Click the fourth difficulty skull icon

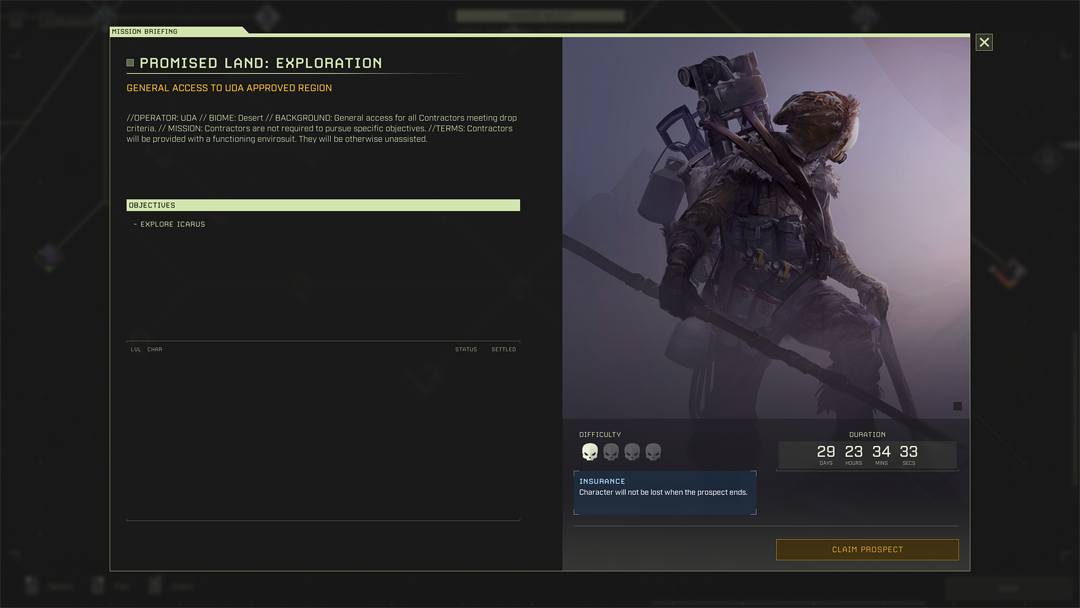tap(653, 452)
